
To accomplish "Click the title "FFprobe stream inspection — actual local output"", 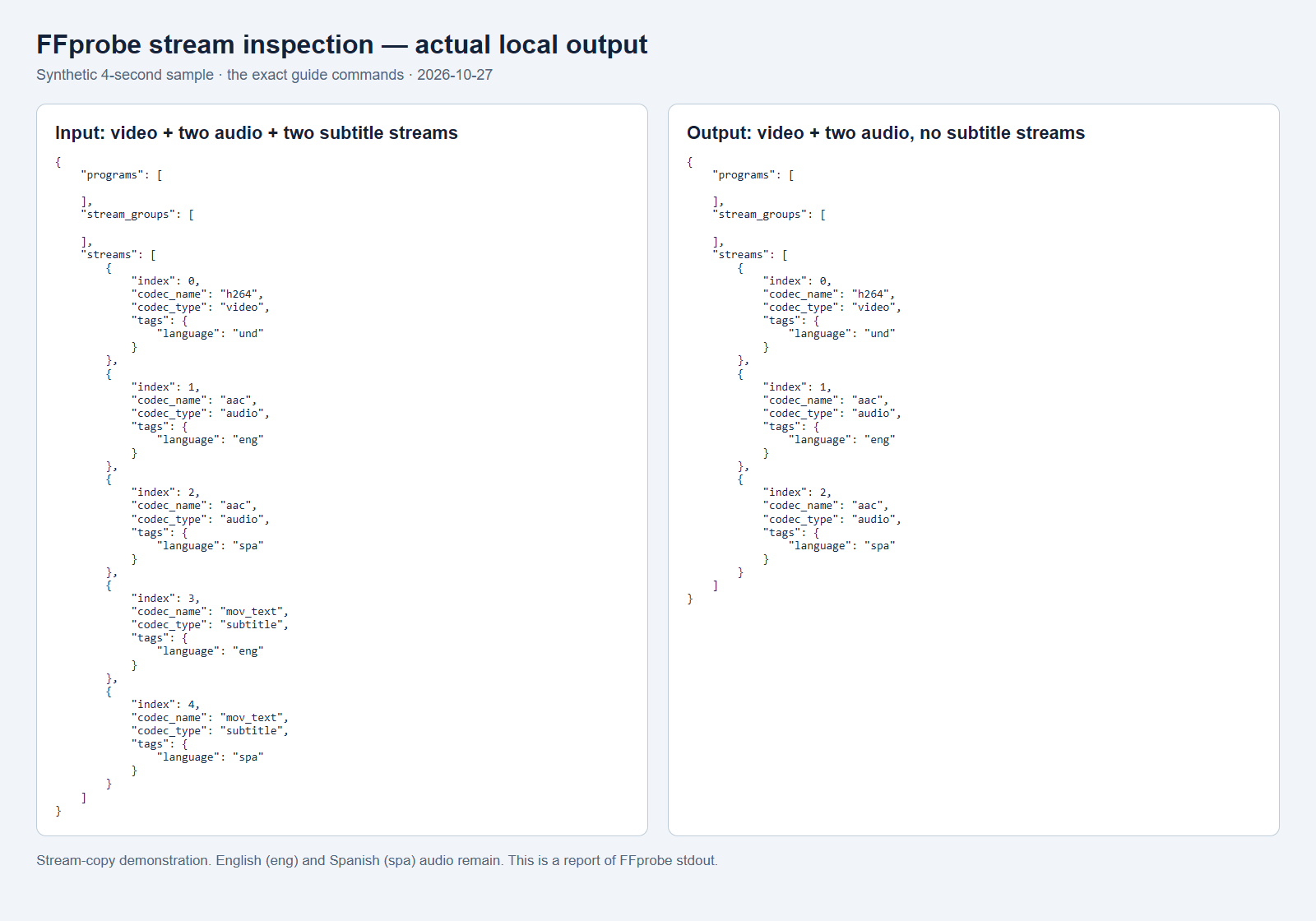I will tap(342, 44).
